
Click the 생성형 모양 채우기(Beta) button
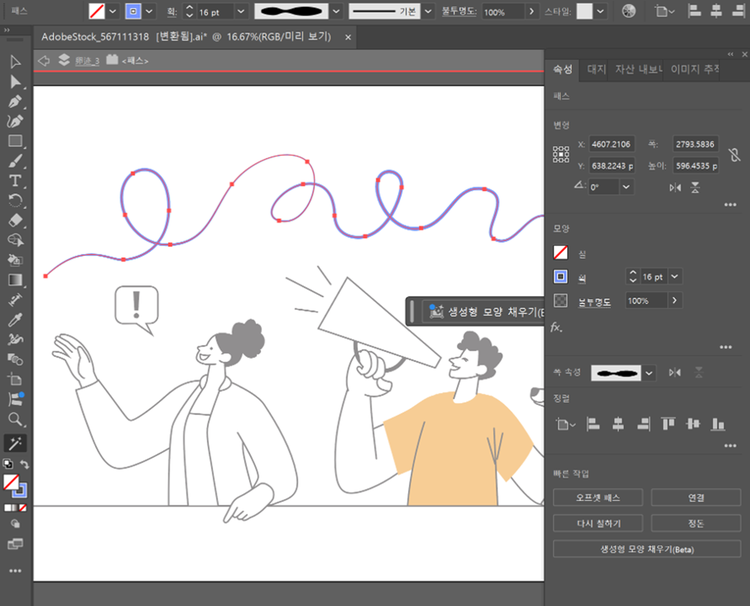coord(646,549)
